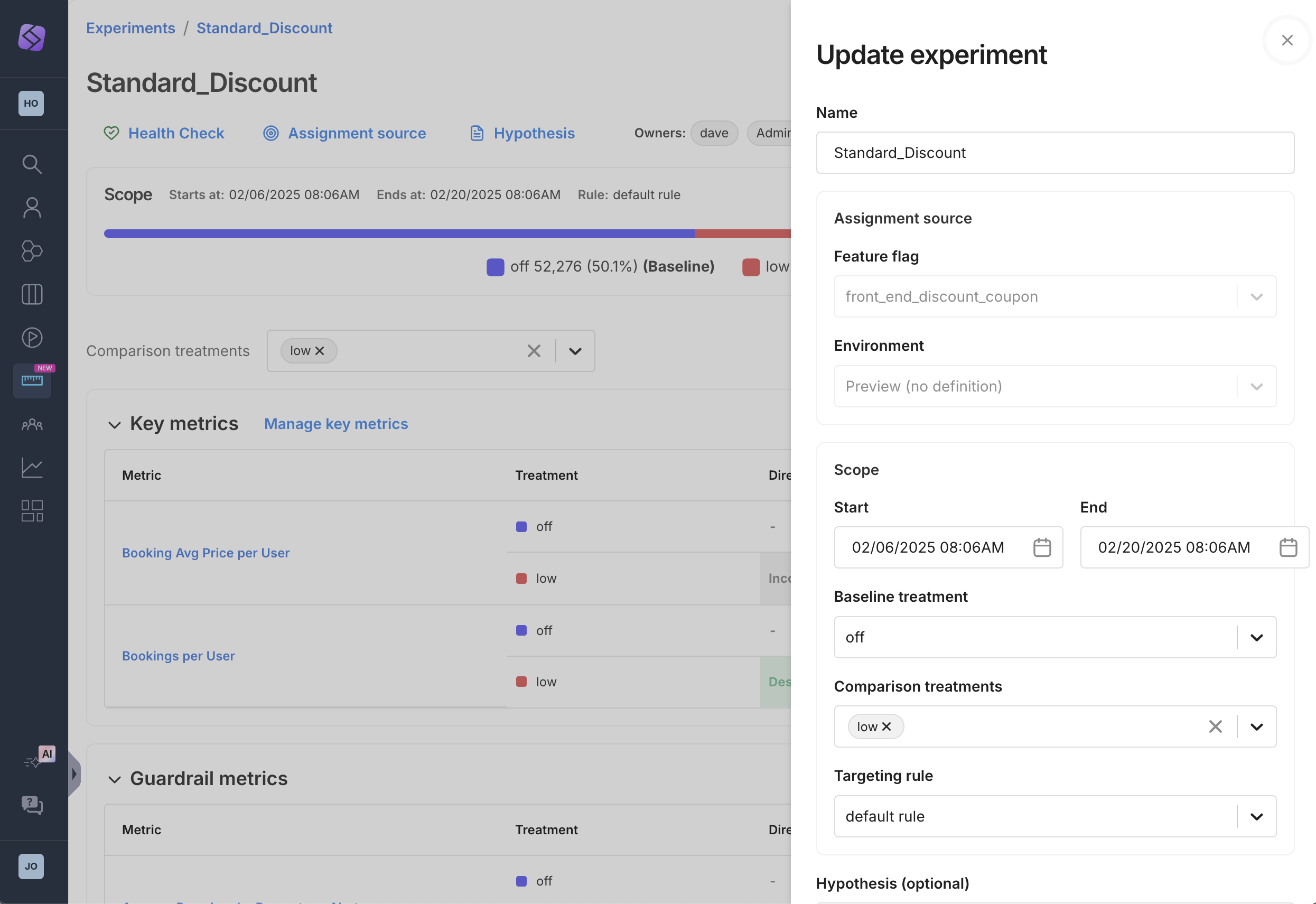This screenshot has height=904, width=1316.
Task: Open the user profile sidebar icon
Action: tap(32, 208)
